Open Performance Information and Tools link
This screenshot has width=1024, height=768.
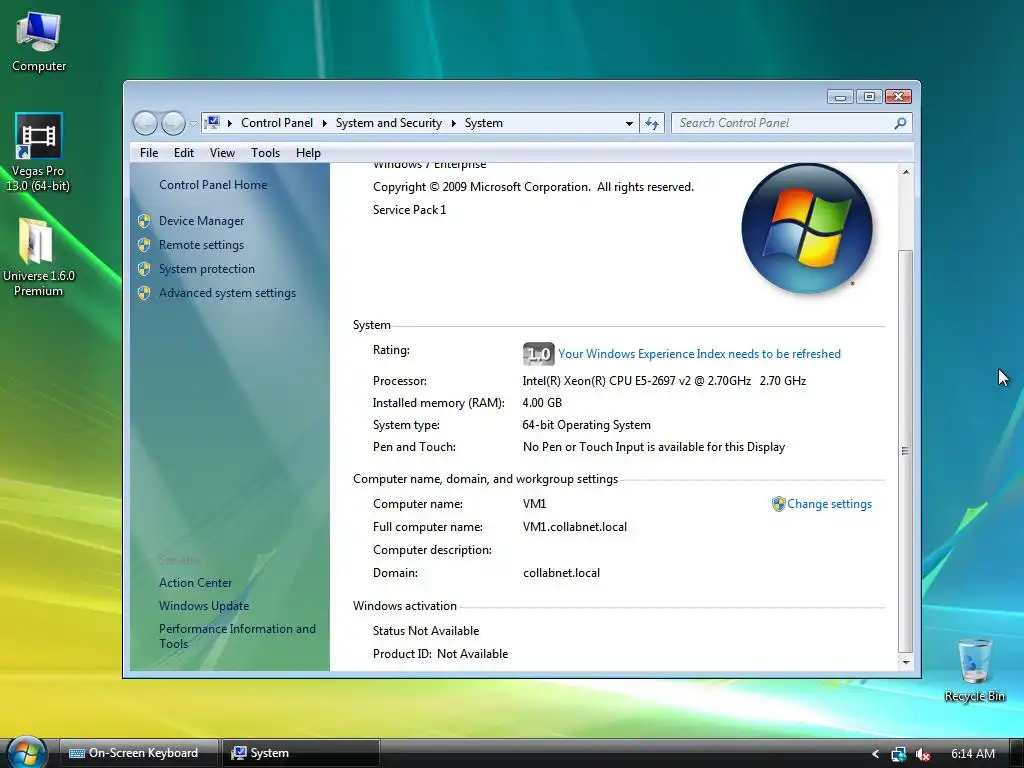point(237,636)
